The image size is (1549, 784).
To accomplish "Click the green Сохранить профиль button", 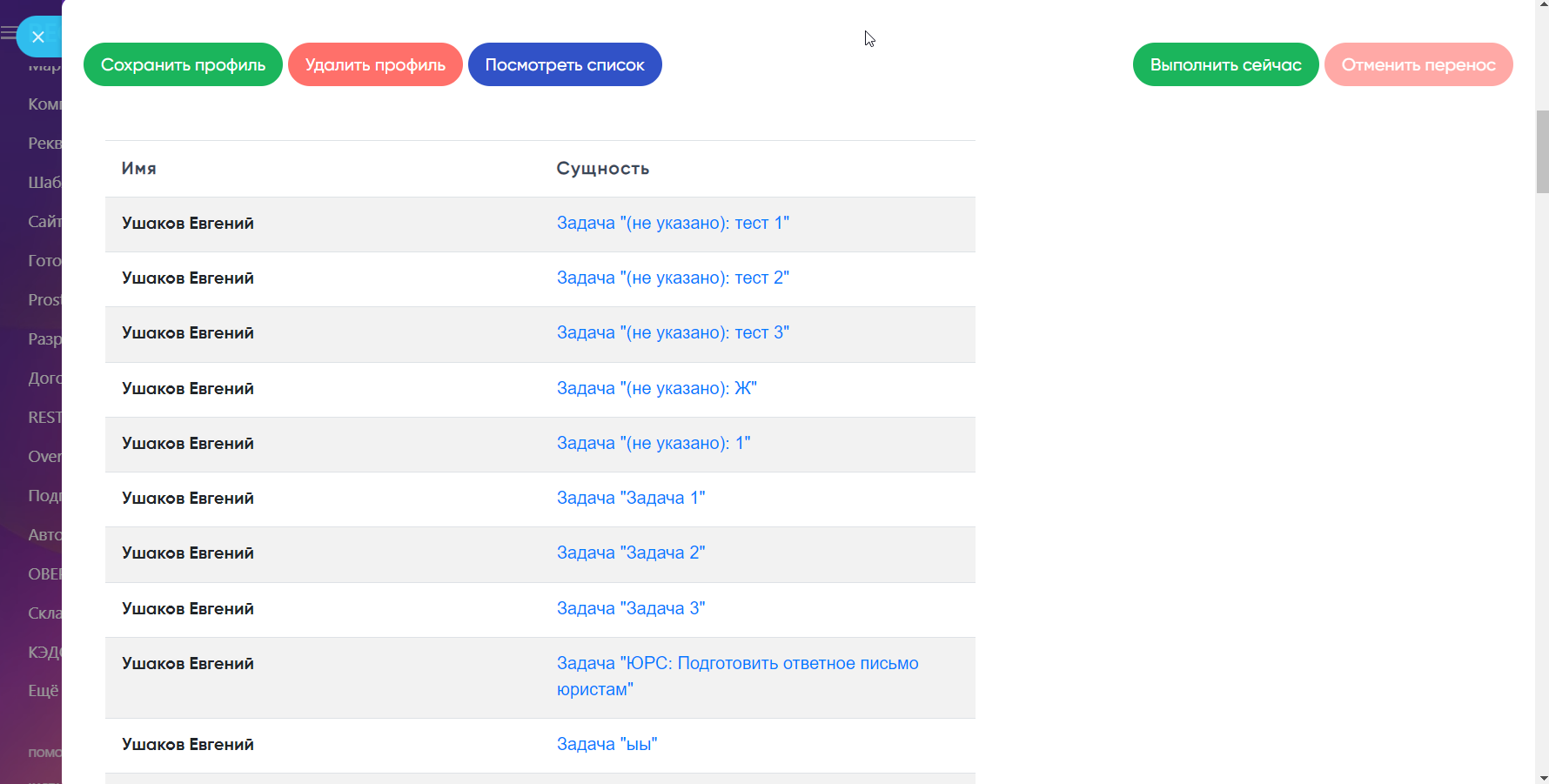I will 183,64.
